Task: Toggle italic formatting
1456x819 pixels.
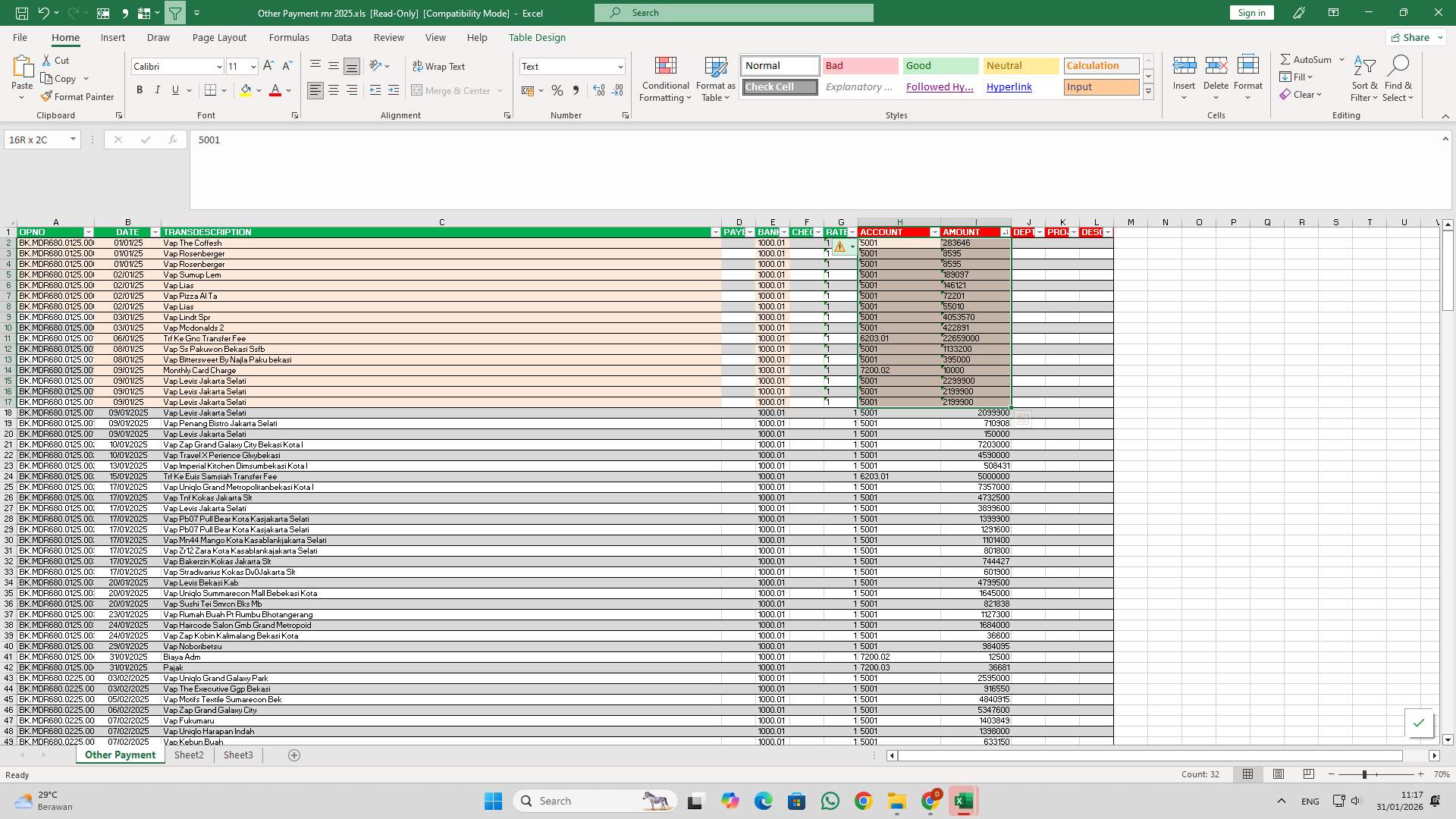Action: pos(158,89)
